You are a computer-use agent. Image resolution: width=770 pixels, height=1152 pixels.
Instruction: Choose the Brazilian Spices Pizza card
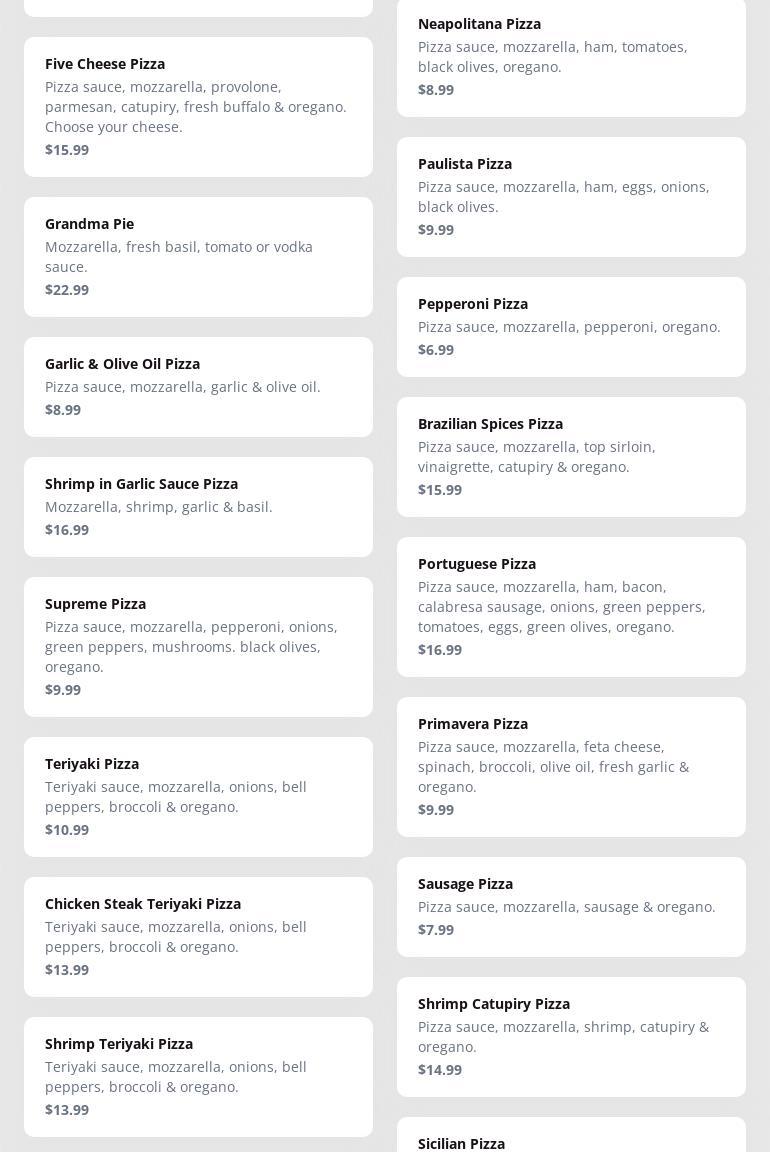click(x=571, y=456)
